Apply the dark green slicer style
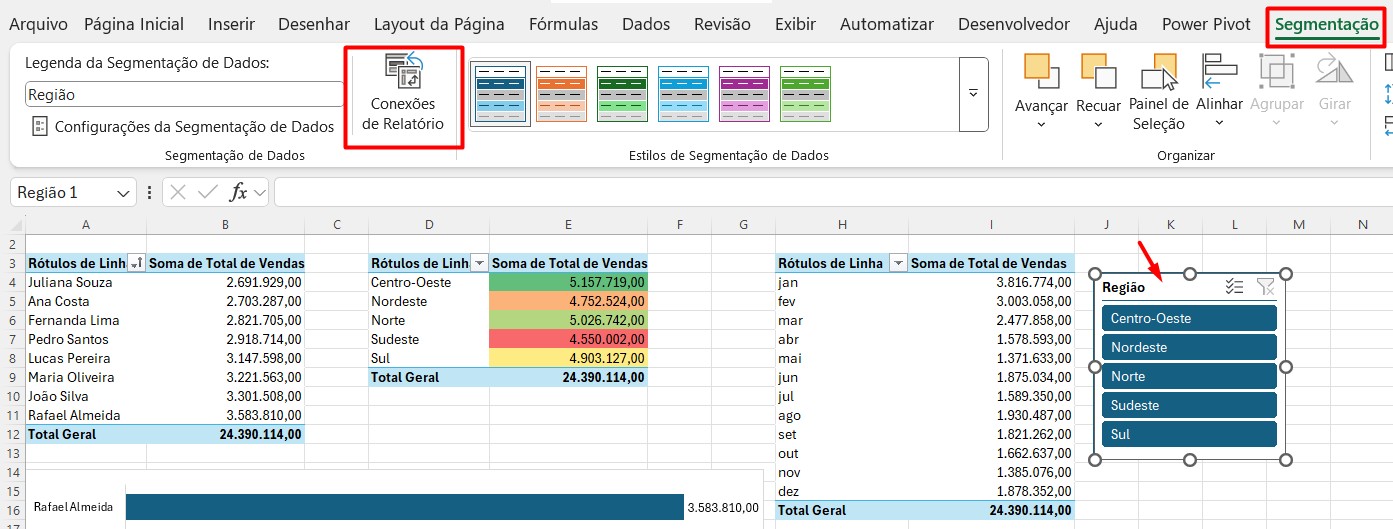Viewport: 1393px width, 529px height. [622, 94]
